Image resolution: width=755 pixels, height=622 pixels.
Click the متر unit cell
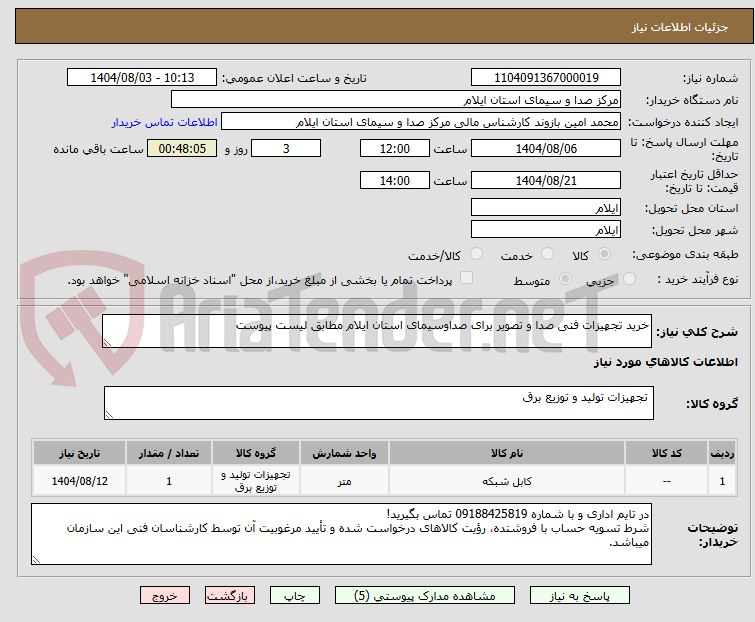(x=344, y=481)
